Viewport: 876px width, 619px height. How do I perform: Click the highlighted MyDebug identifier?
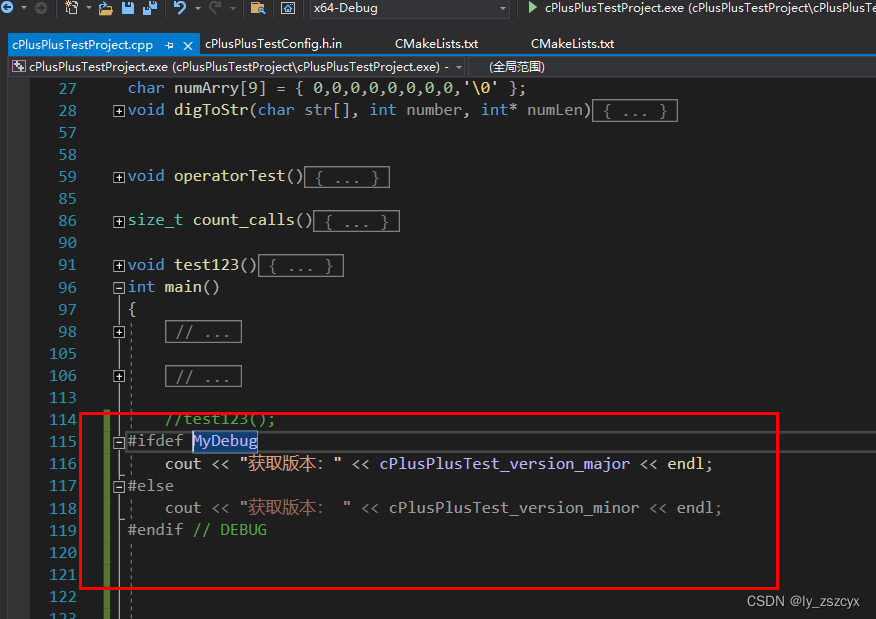225,441
